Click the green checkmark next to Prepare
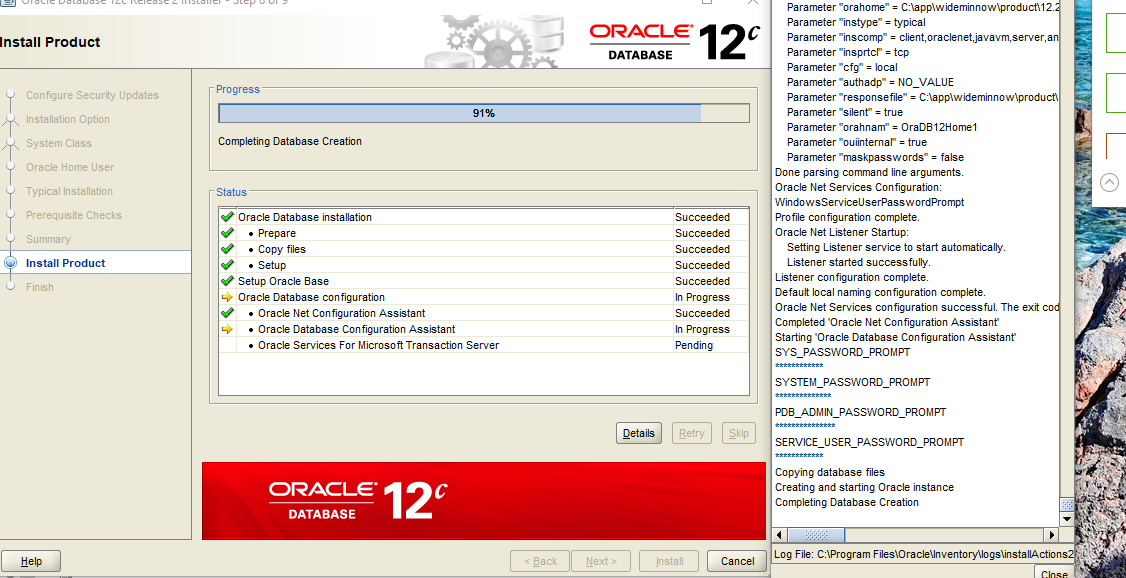The height and width of the screenshot is (578, 1126). [x=227, y=233]
